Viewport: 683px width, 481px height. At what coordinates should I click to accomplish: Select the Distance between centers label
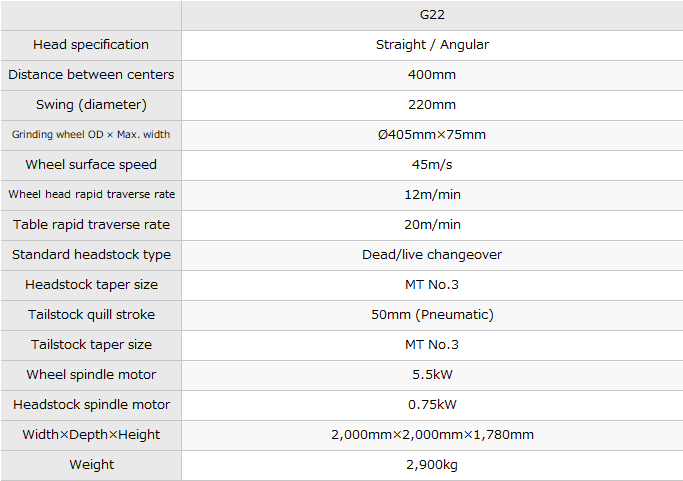coord(91,75)
